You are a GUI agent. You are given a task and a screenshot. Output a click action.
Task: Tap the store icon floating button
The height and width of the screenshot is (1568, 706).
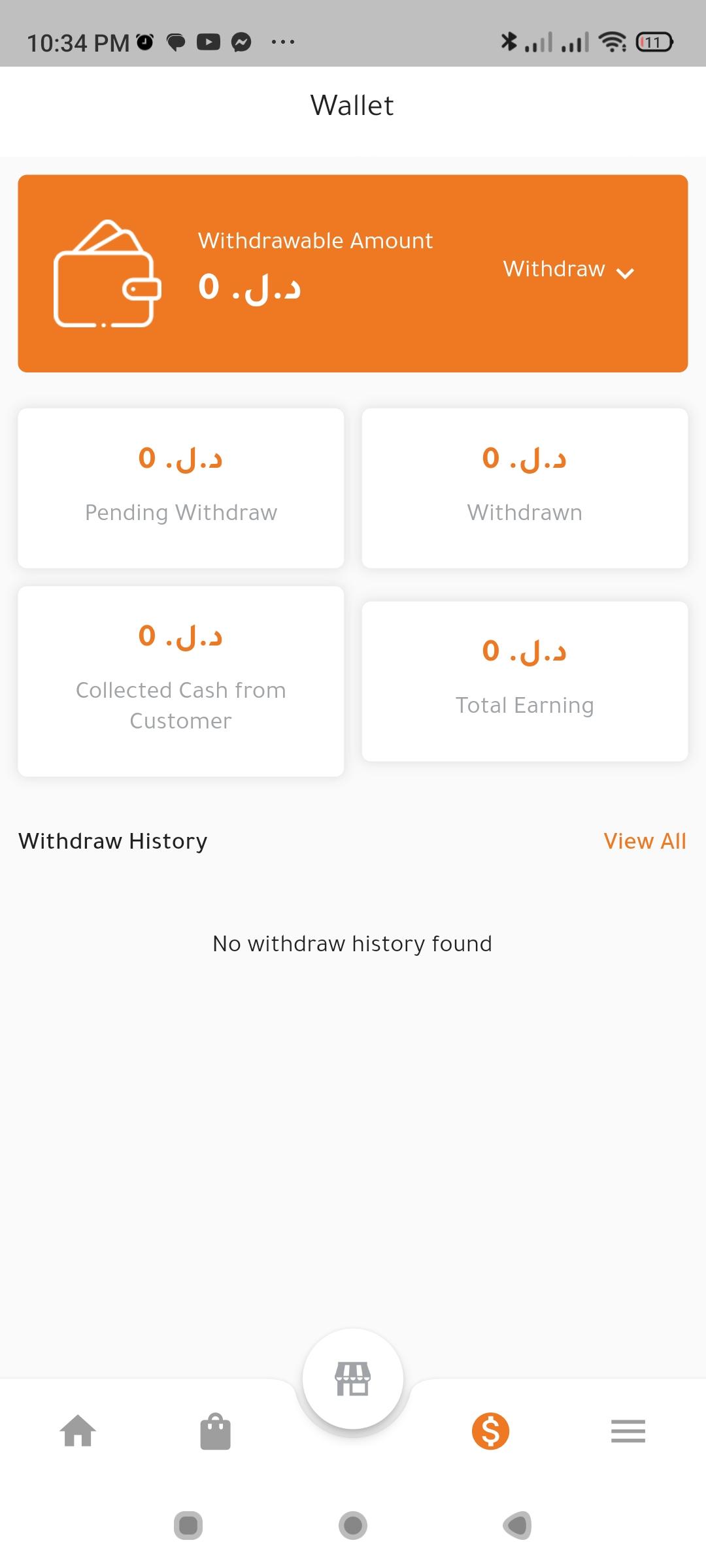click(x=353, y=1379)
